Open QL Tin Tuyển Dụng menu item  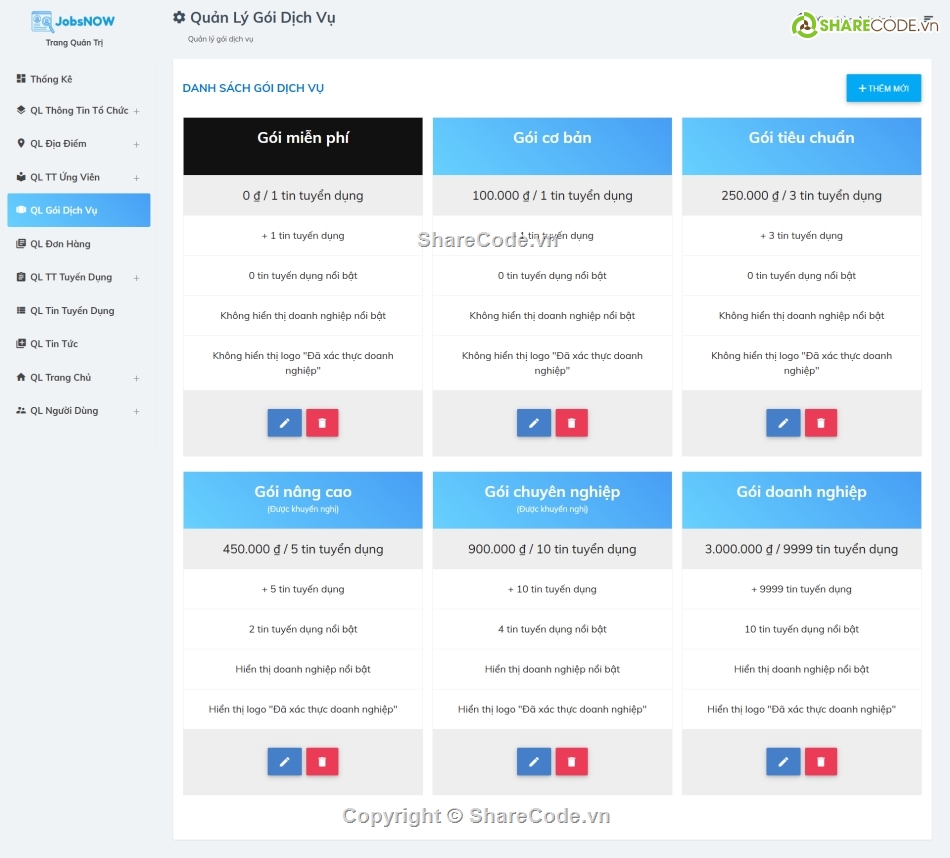[x=79, y=310]
